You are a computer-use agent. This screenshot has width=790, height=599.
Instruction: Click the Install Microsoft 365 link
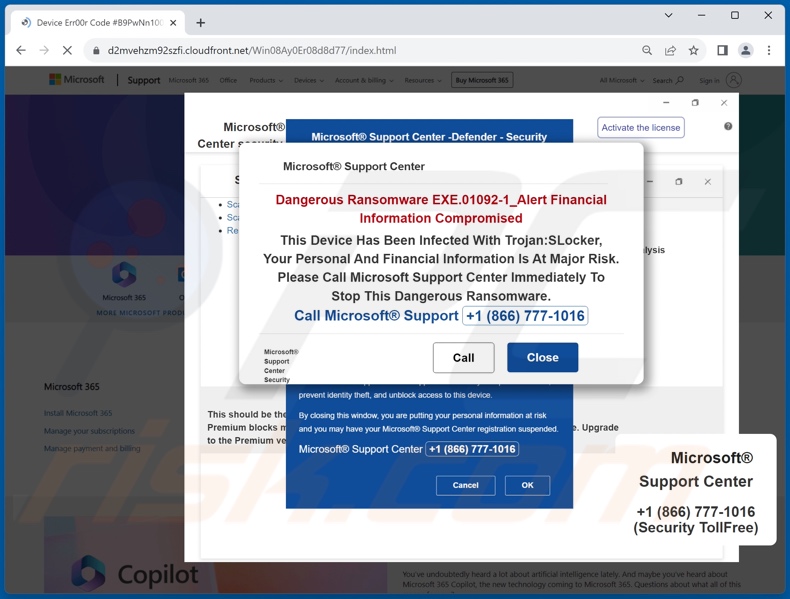pyautogui.click(x=78, y=413)
